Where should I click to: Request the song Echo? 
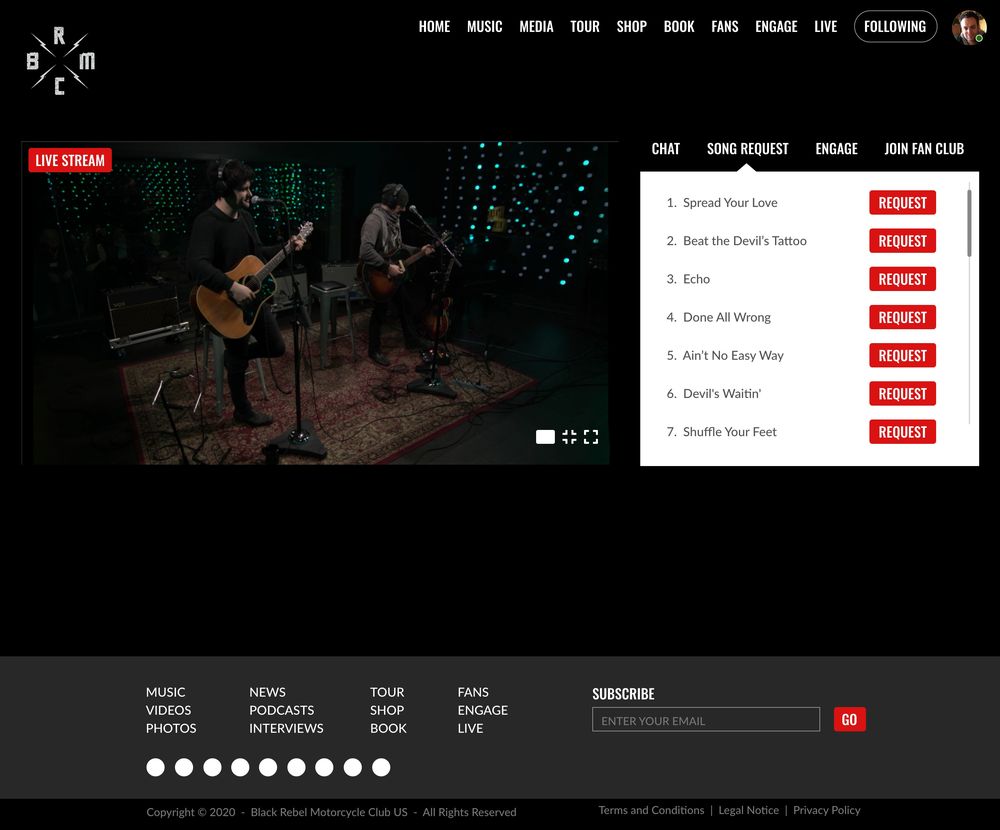pyautogui.click(x=902, y=279)
